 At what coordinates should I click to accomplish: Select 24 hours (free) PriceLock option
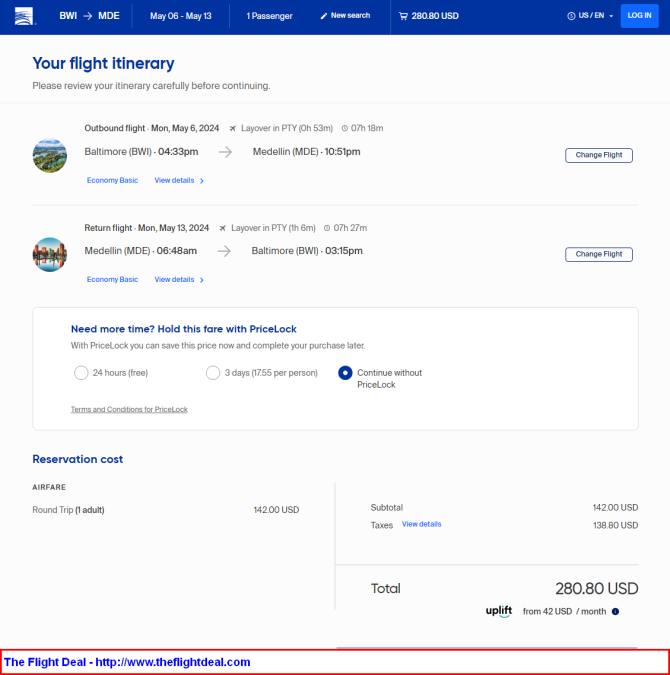point(81,373)
